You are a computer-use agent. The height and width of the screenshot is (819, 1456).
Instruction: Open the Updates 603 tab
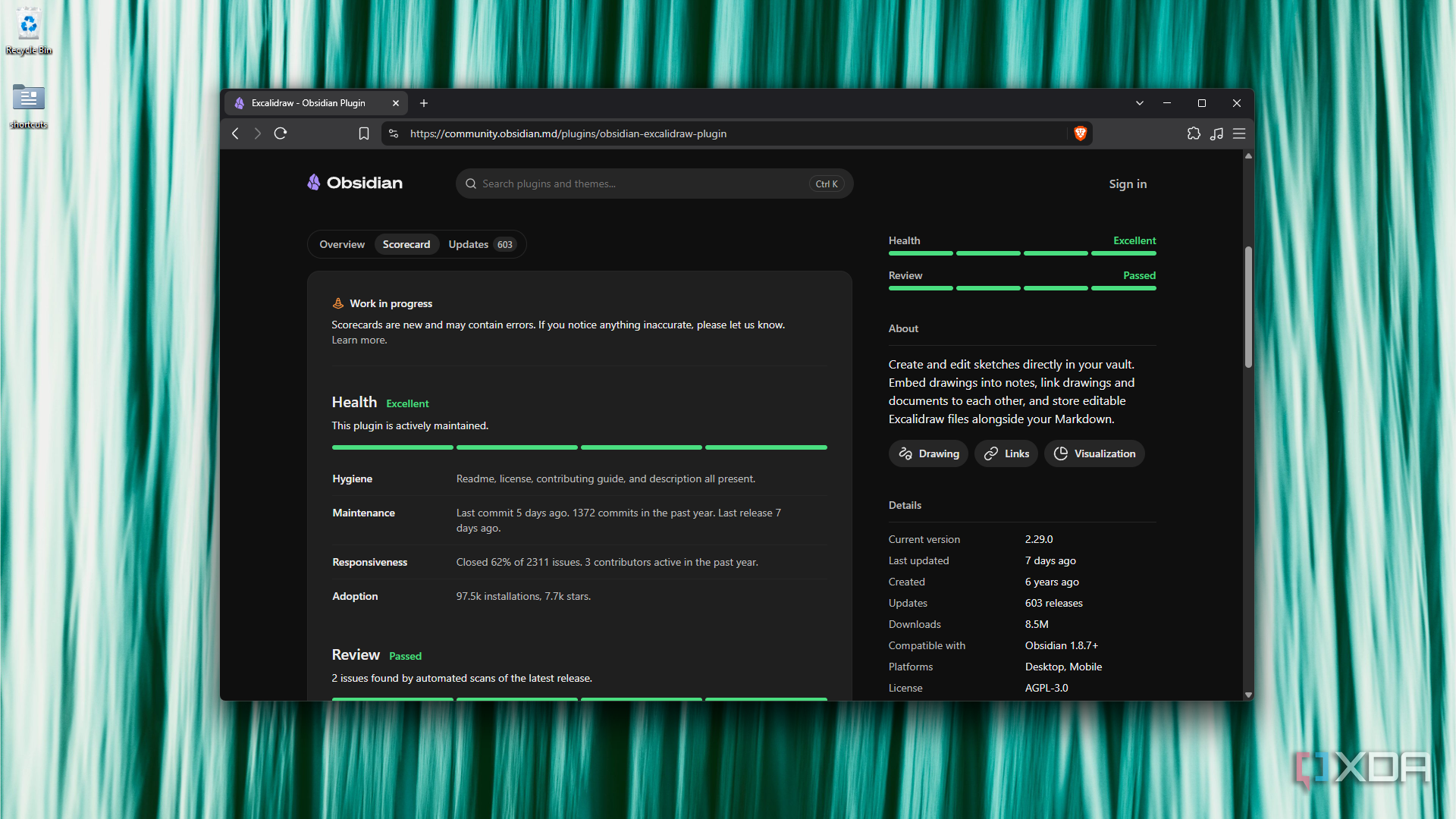click(x=482, y=244)
